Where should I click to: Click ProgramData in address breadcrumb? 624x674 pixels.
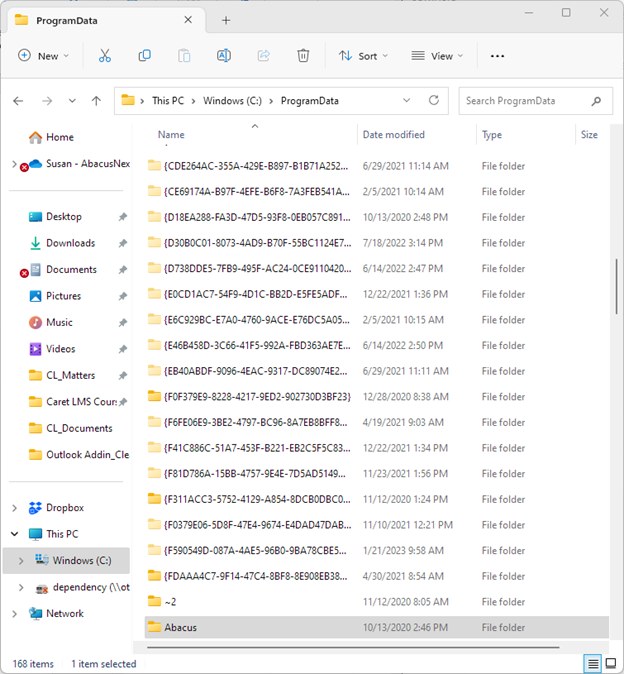[x=309, y=101]
